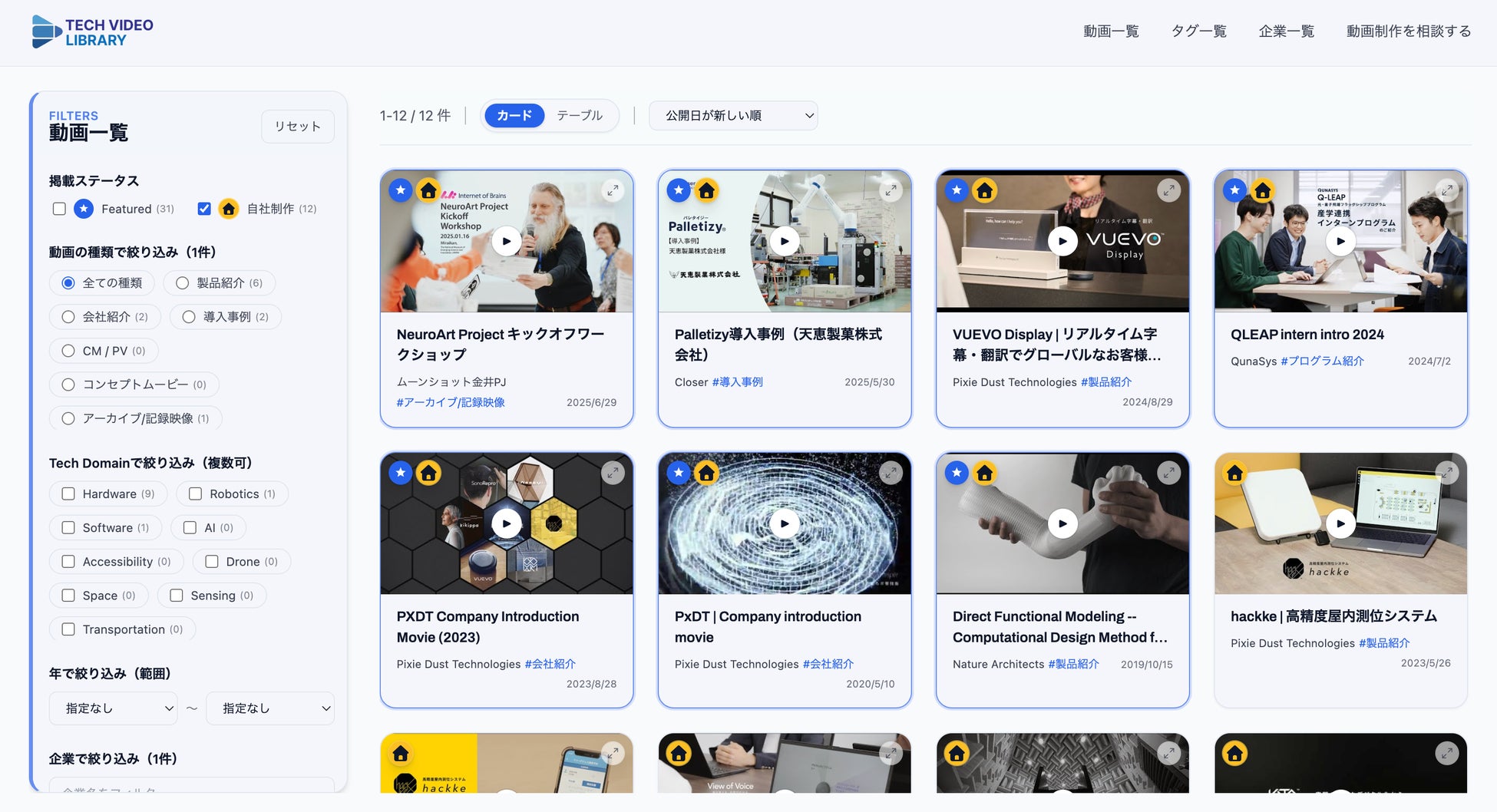Open the 公開日が新しい順 sort dropdown
The width and height of the screenshot is (1497, 812).
733,116
